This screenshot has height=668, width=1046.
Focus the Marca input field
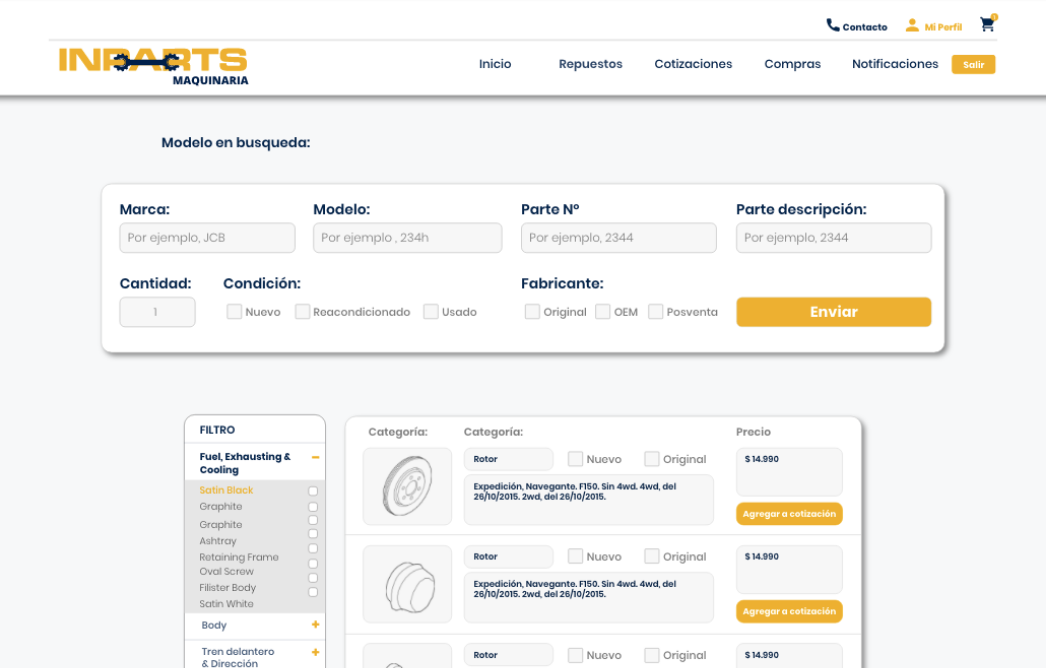(207, 238)
